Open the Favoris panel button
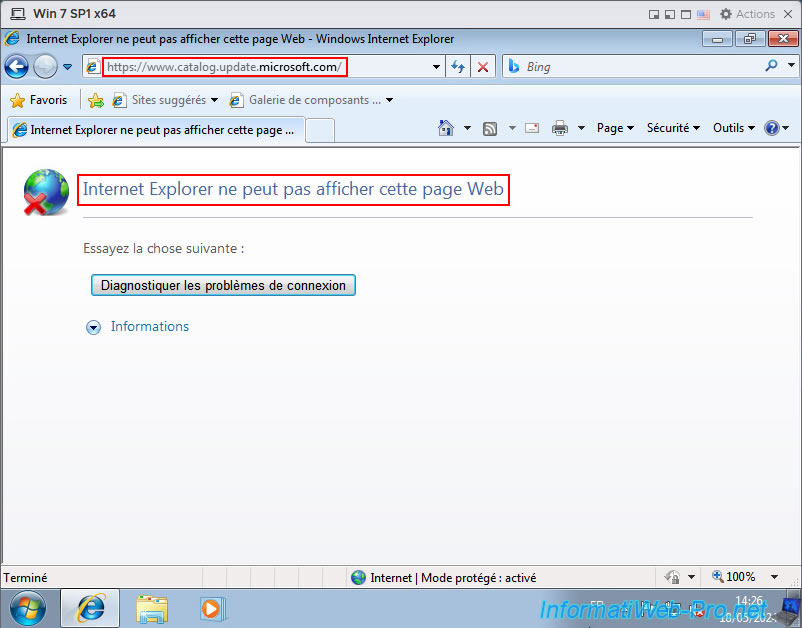This screenshot has height=628, width=802. pos(39,100)
